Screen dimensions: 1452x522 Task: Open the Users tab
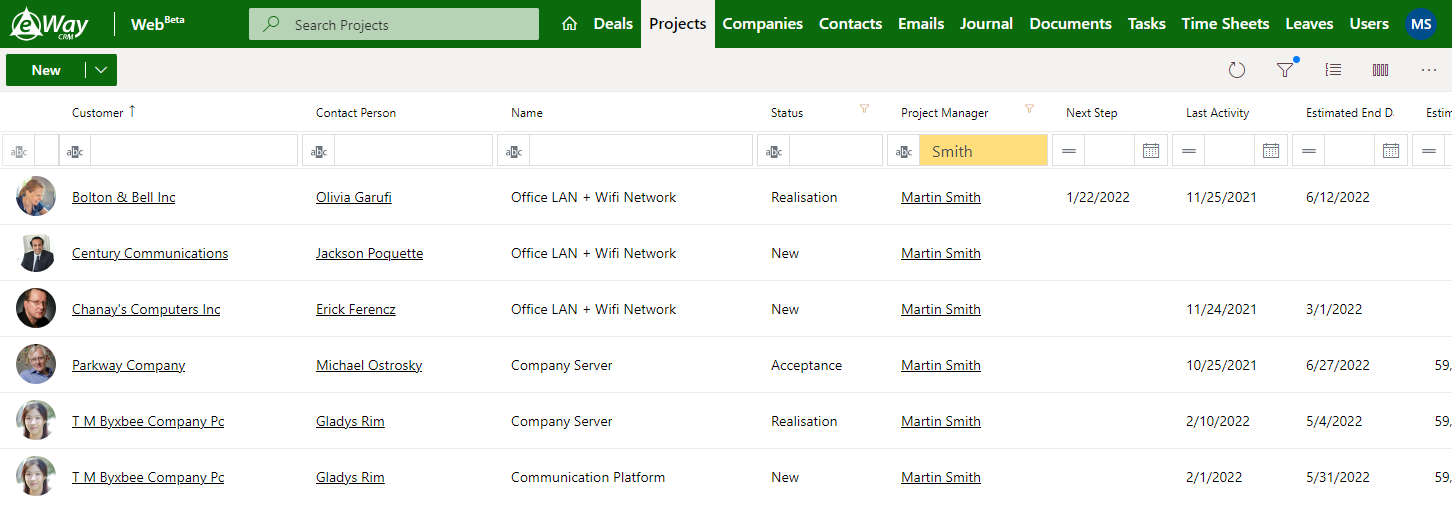[x=1369, y=24]
